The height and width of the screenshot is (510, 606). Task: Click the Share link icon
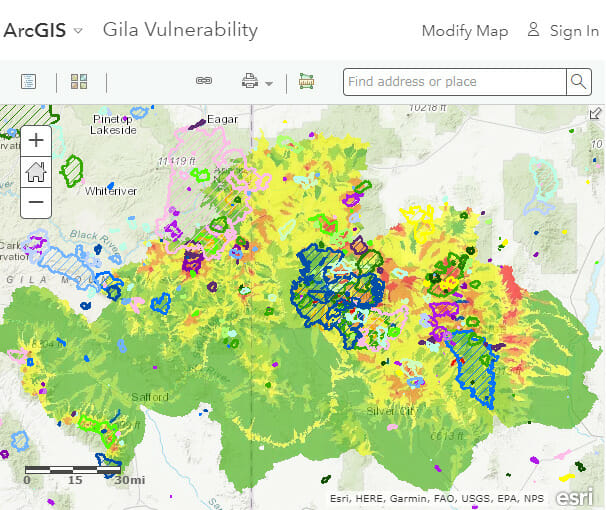point(204,82)
